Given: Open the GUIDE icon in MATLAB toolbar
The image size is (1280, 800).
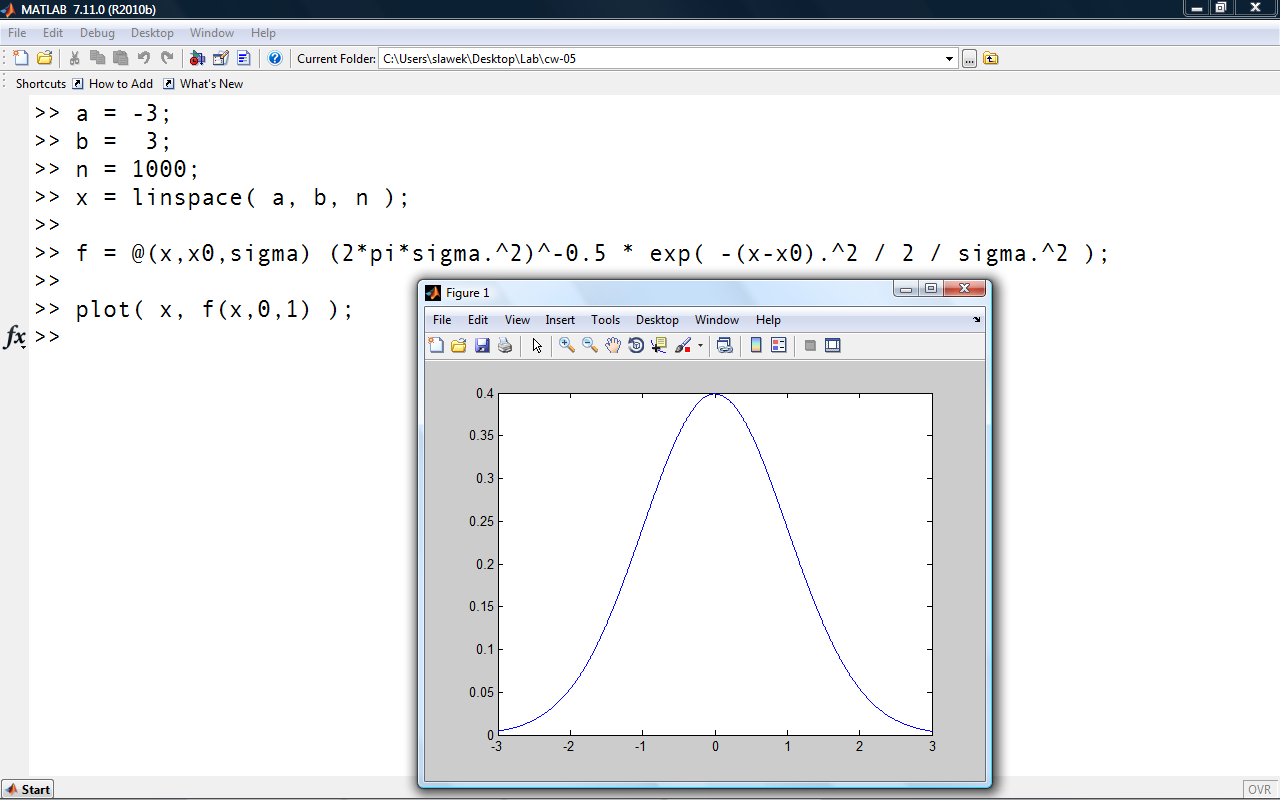Looking at the screenshot, I should tap(221, 58).
